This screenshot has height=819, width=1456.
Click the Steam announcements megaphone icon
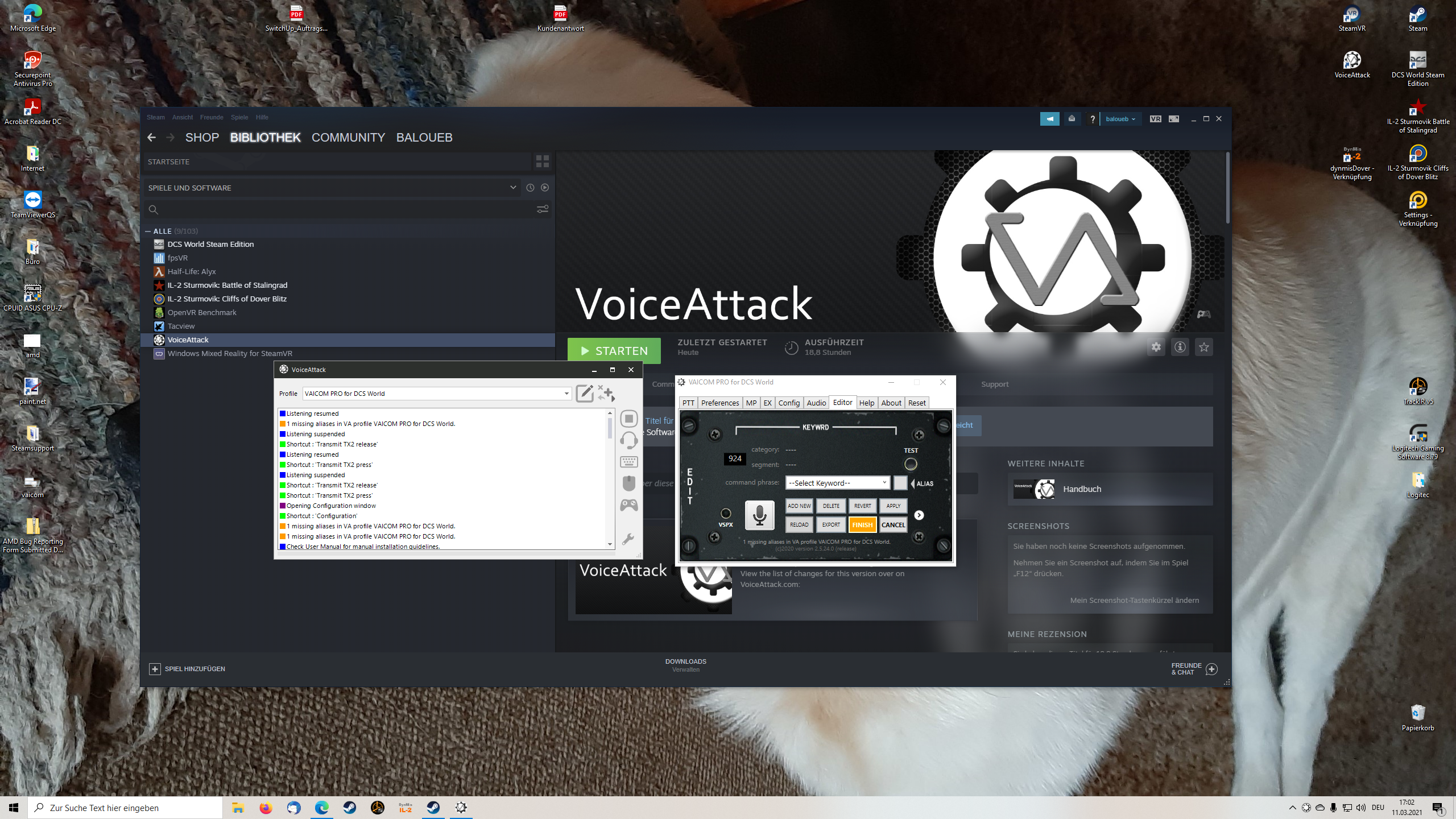point(1050,119)
